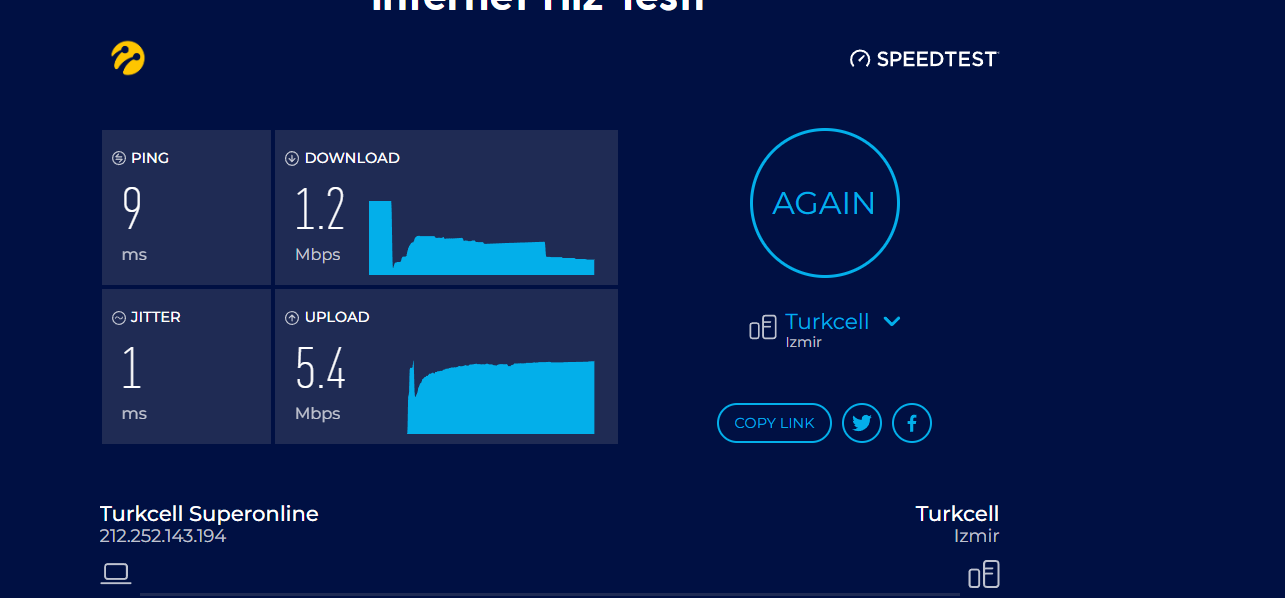1285x598 pixels.
Task: Open the Turkcell server name dropdown
Action: (x=827, y=321)
